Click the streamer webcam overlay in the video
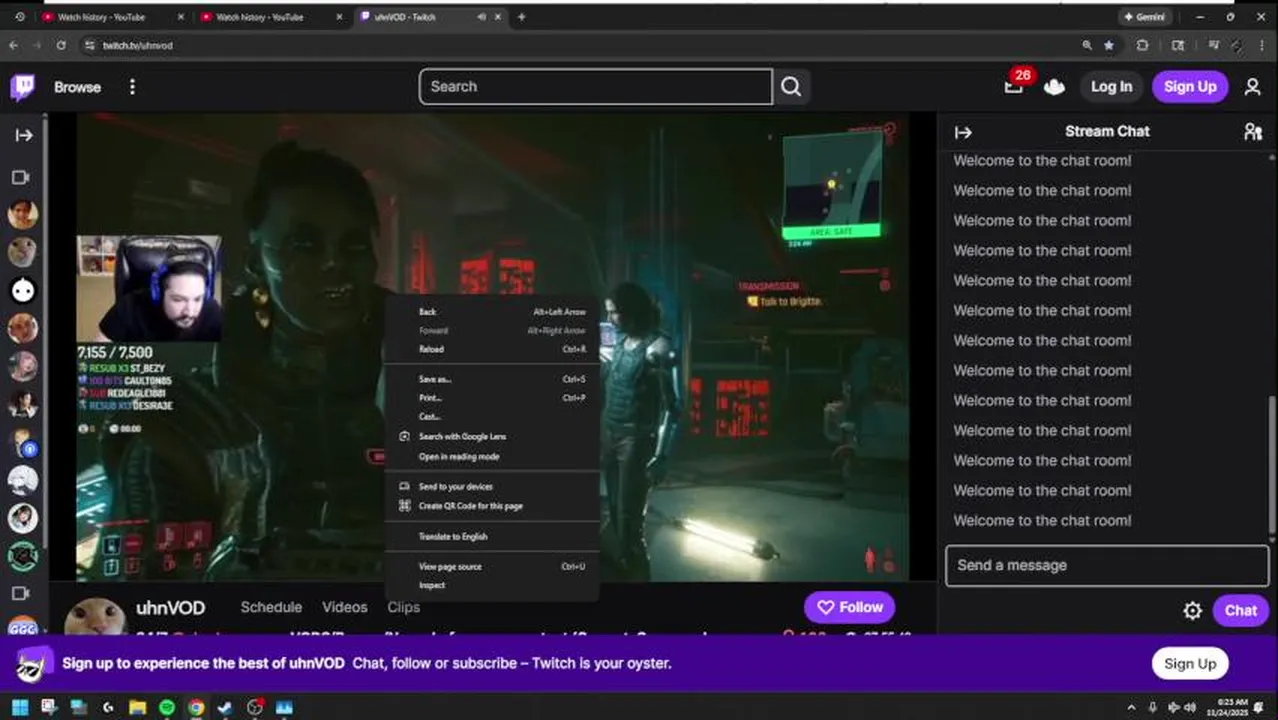This screenshot has width=1278, height=720. tap(149, 288)
